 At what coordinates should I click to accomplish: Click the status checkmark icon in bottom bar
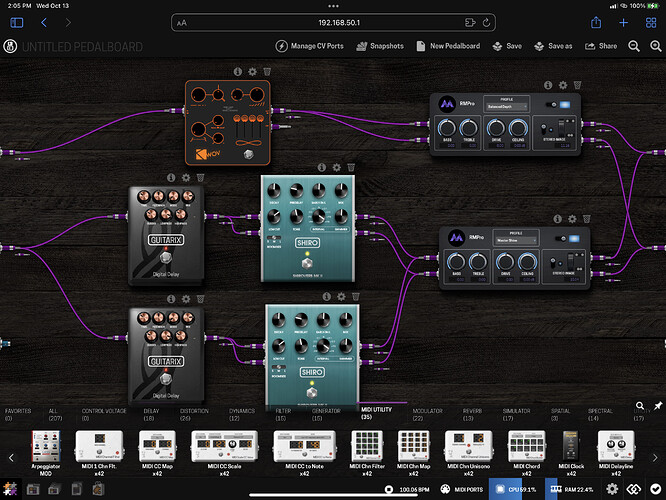point(655,489)
